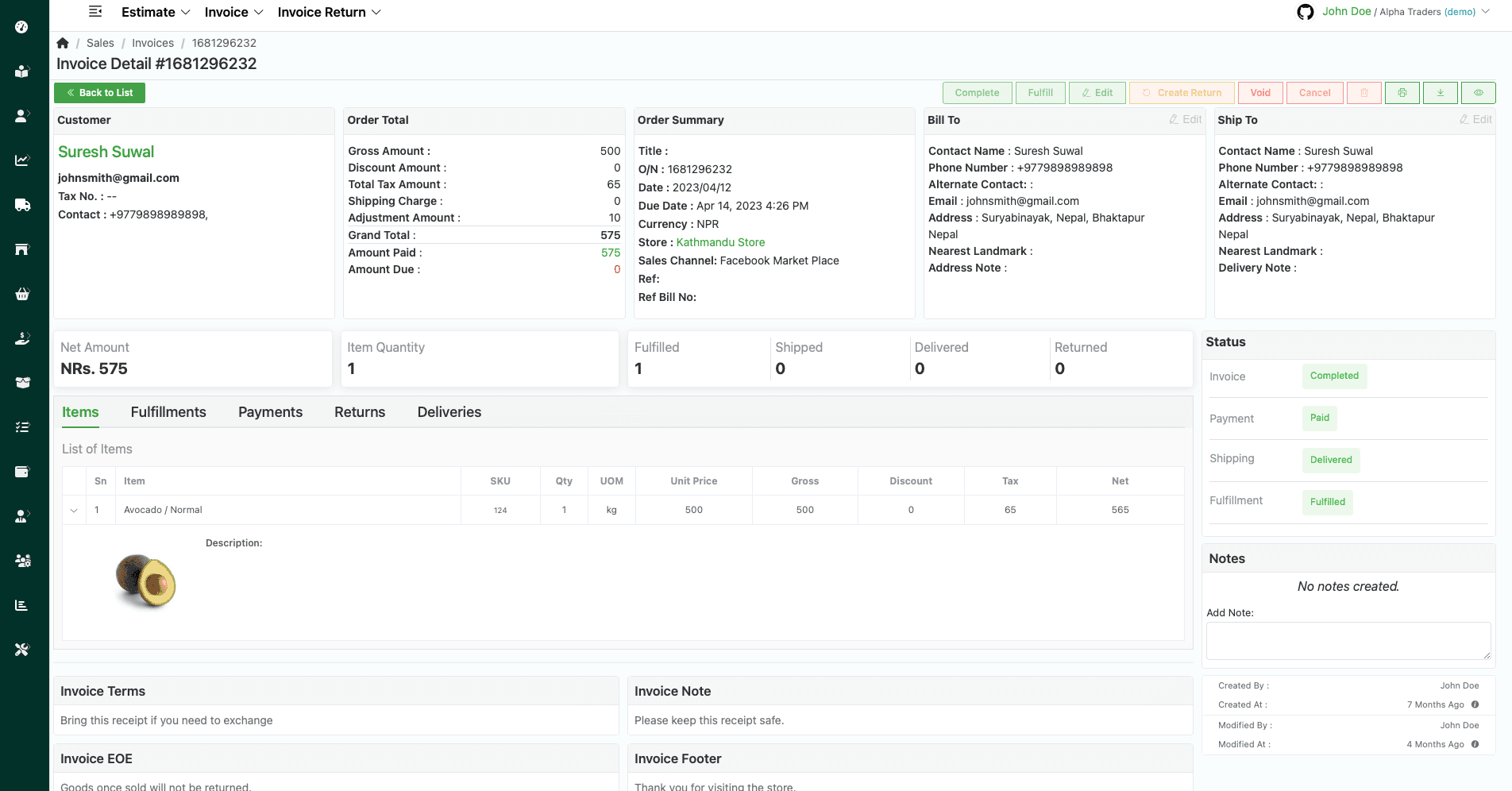Click the home icon in breadcrumb
This screenshot has height=791, width=1512.
coord(63,43)
